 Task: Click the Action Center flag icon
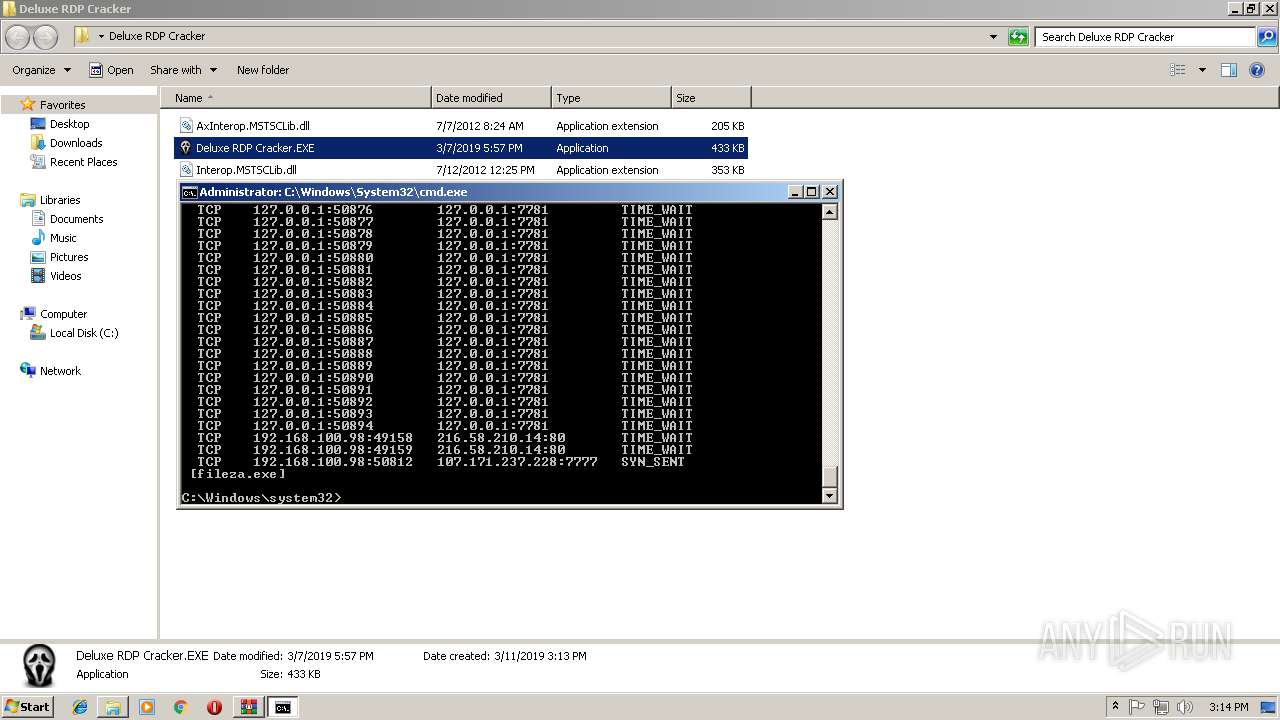tap(1138, 707)
